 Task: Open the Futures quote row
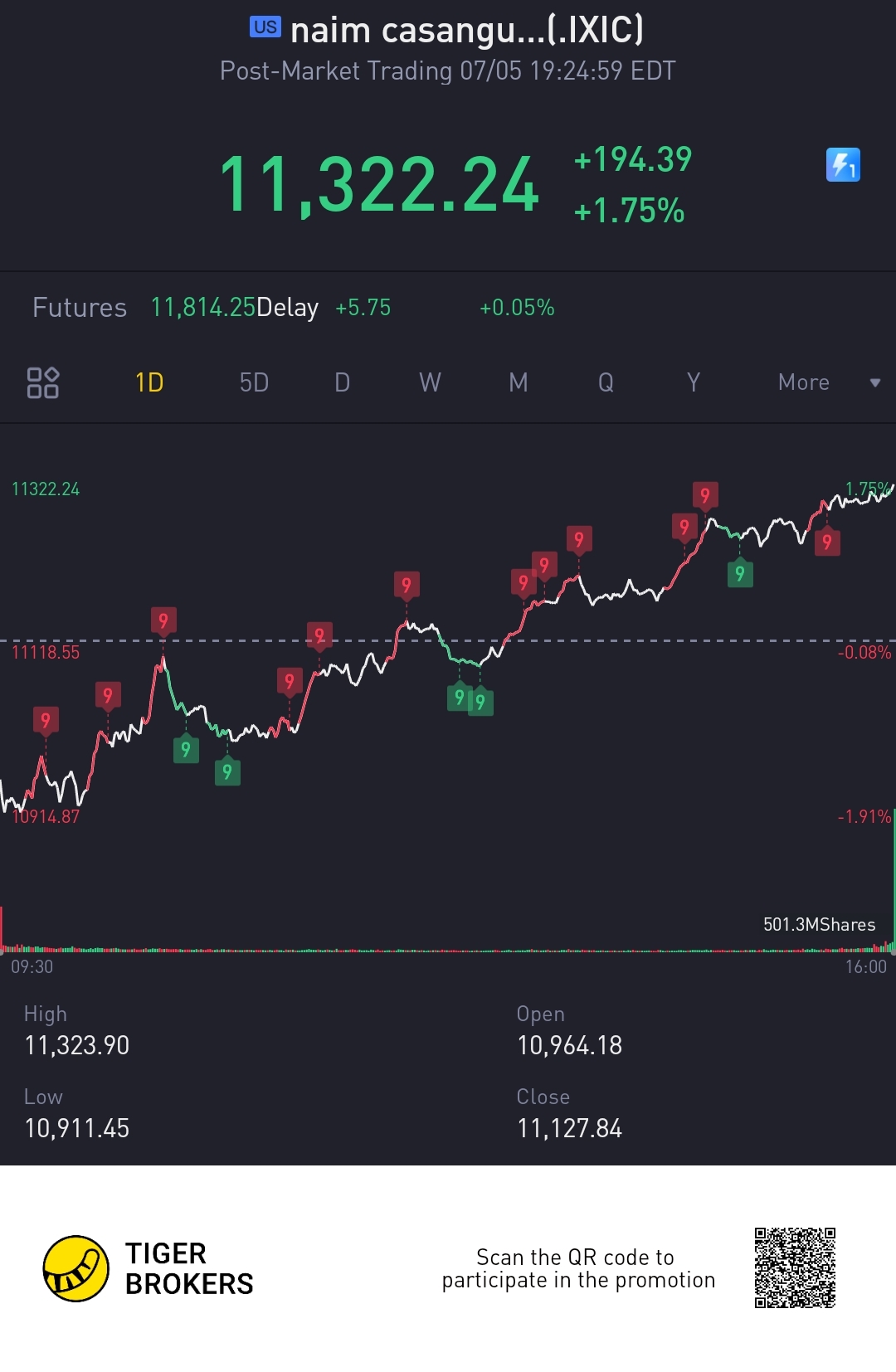pos(448,308)
